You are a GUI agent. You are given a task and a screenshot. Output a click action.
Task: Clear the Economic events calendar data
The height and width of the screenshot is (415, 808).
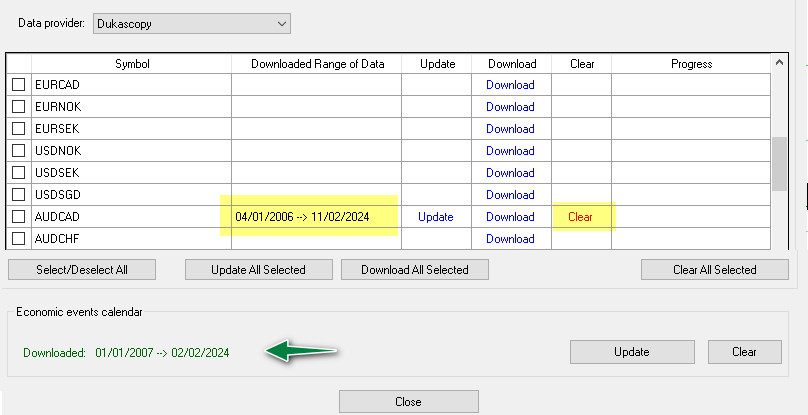tap(745, 352)
